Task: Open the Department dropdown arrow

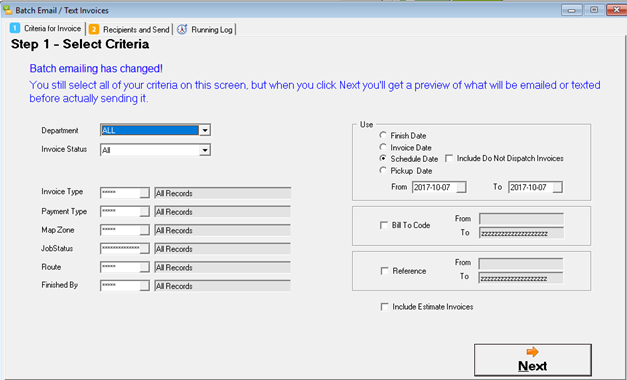Action: (205, 130)
